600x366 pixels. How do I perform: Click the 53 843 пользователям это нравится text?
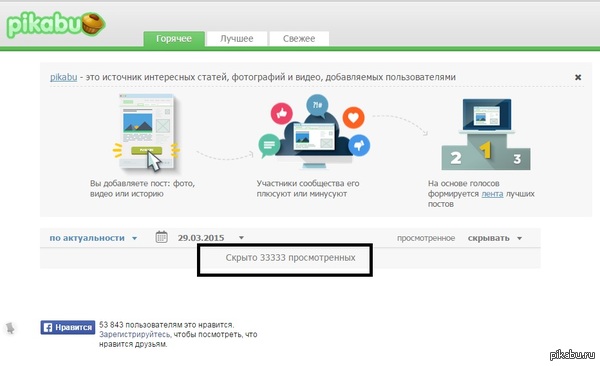coord(166,325)
